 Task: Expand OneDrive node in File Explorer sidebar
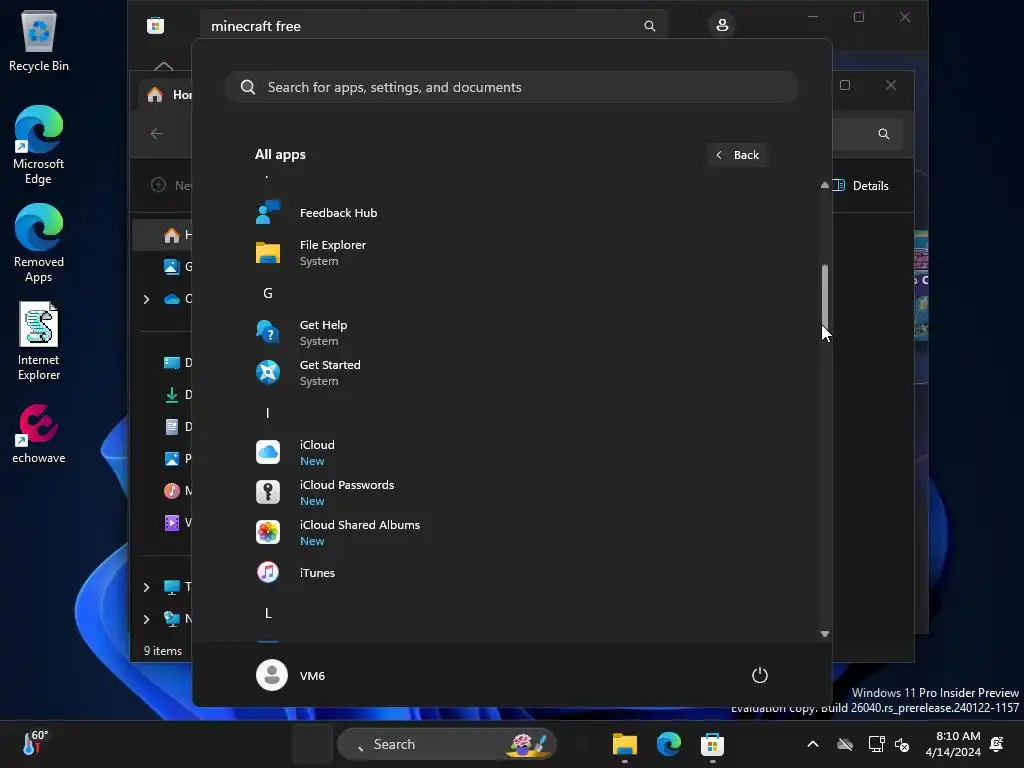[x=146, y=299]
